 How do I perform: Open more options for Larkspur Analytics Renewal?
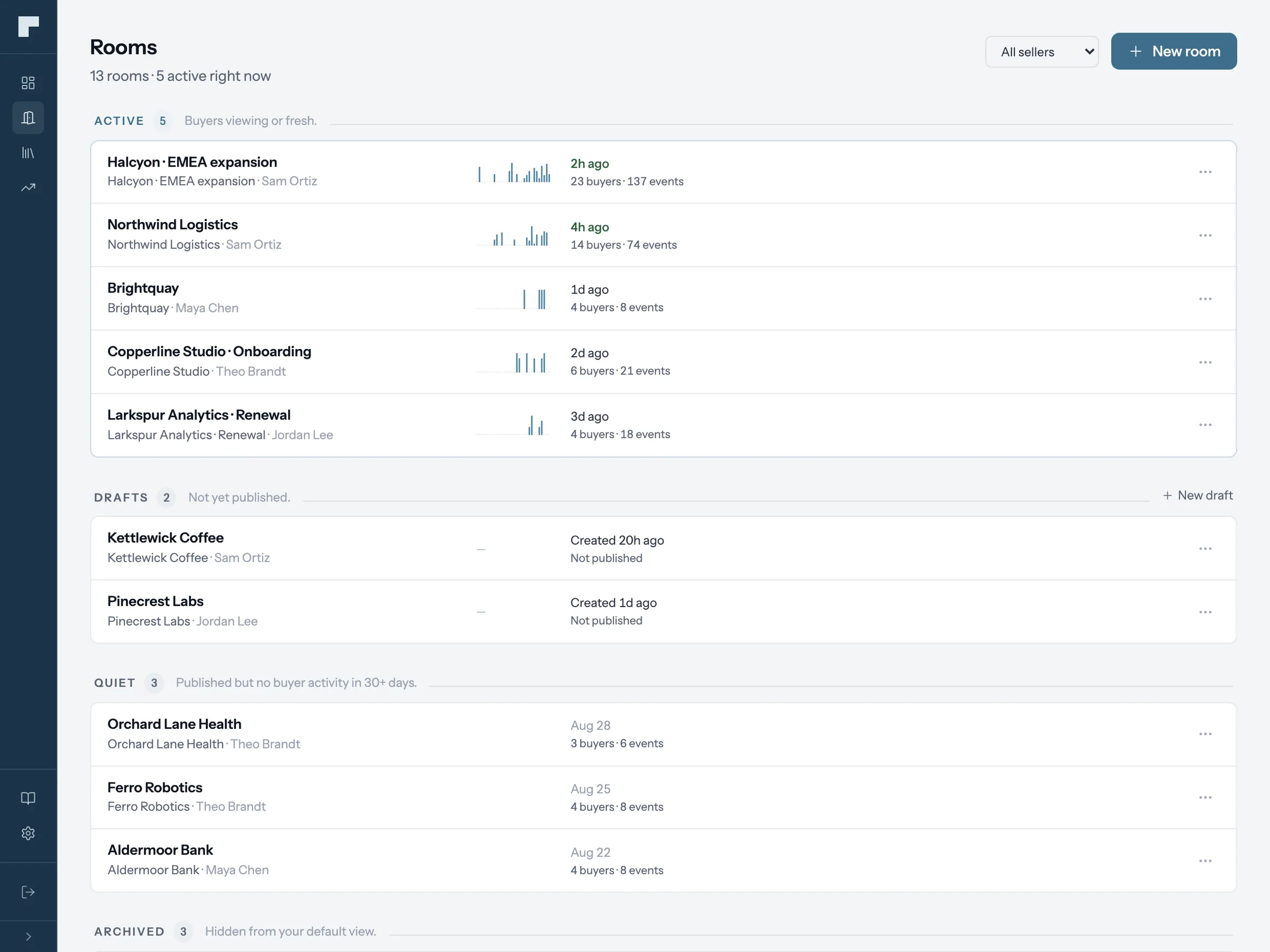(1205, 425)
